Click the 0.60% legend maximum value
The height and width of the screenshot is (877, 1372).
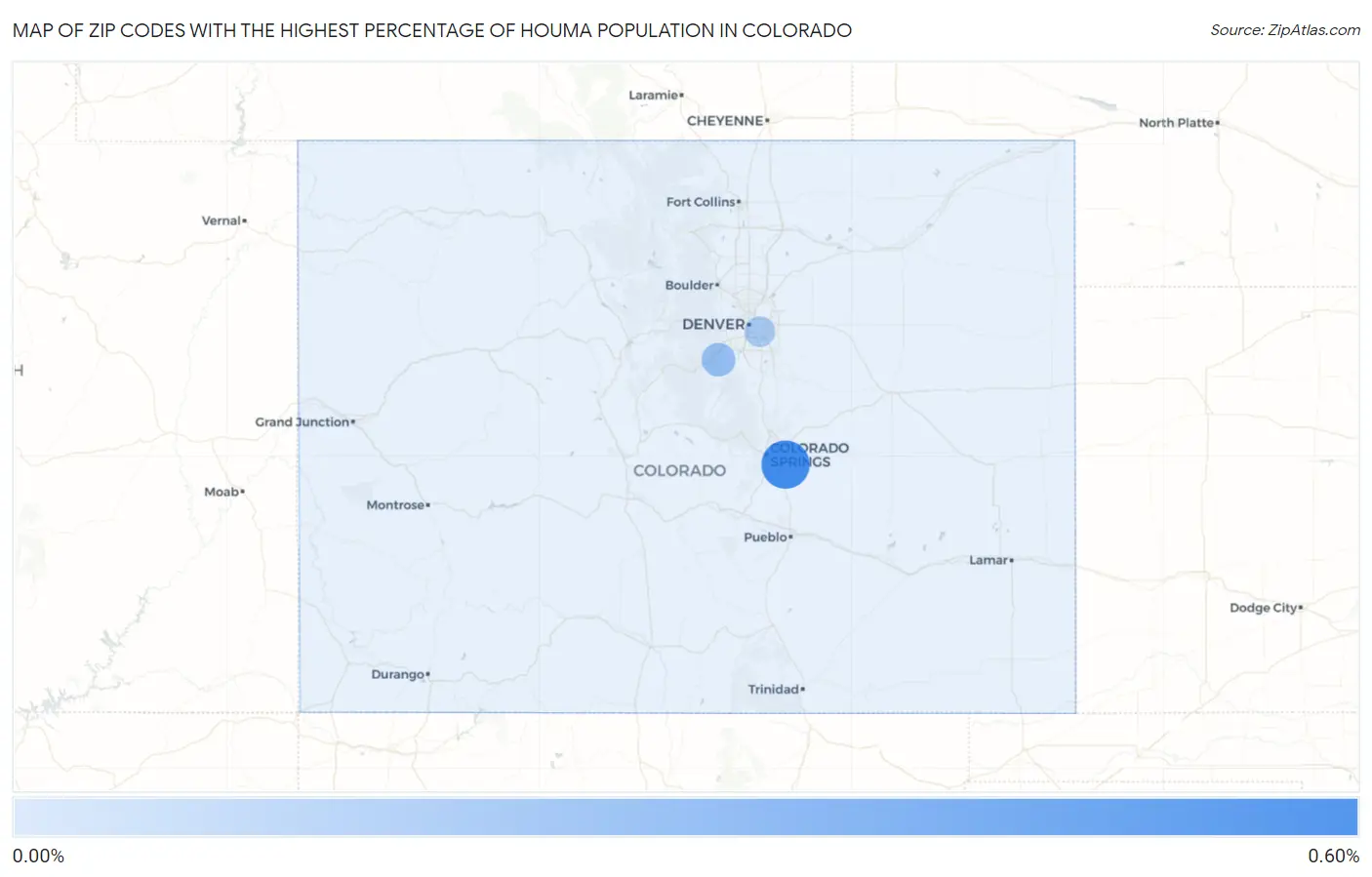click(x=1333, y=857)
